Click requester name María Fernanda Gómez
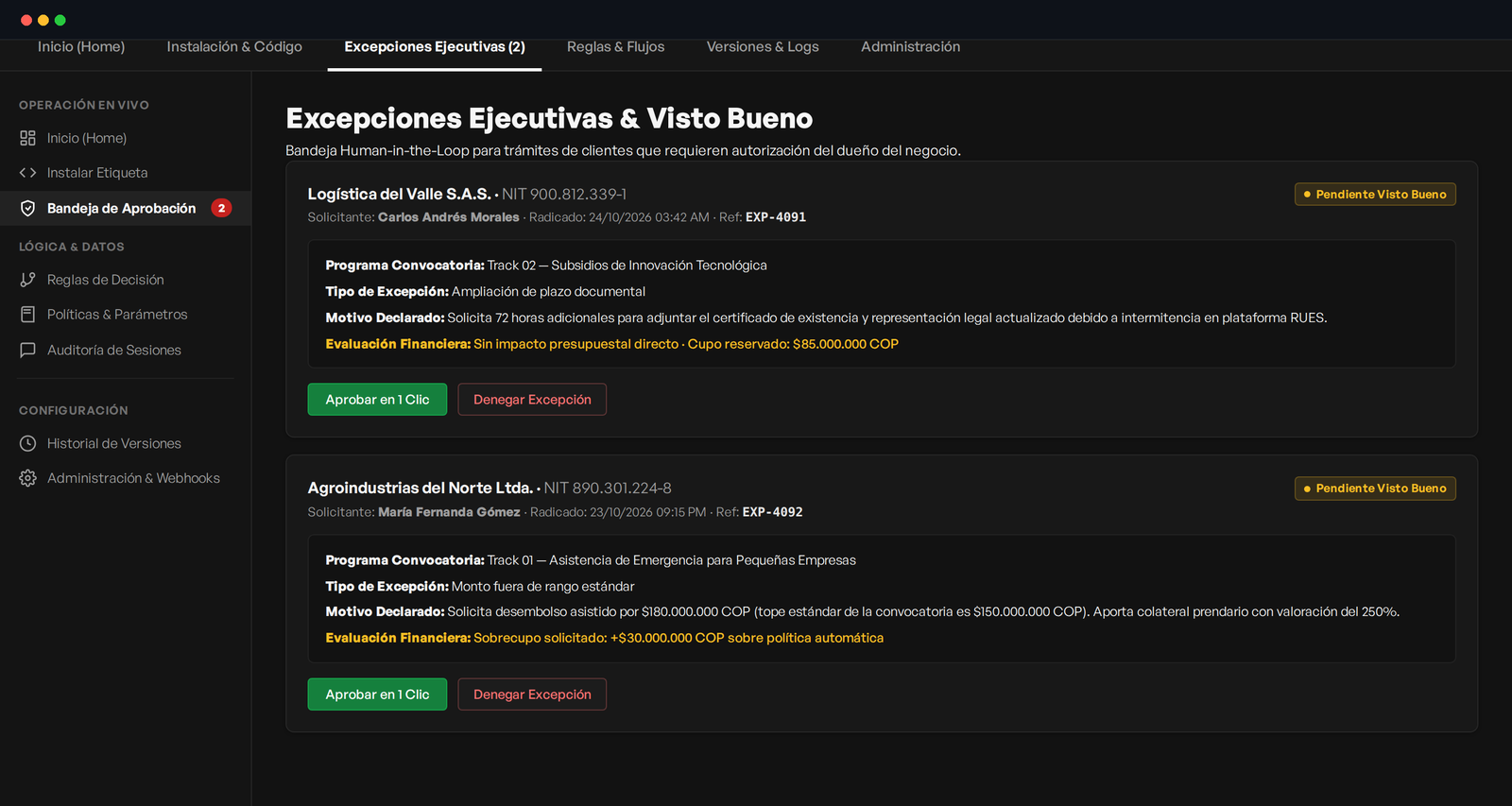This screenshot has height=806, width=1512. click(x=449, y=512)
